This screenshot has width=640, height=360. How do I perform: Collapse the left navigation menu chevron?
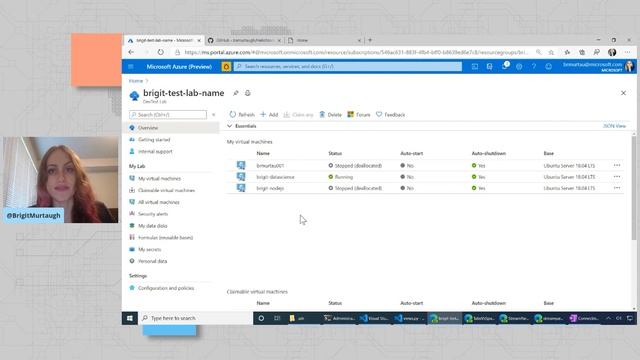213,115
